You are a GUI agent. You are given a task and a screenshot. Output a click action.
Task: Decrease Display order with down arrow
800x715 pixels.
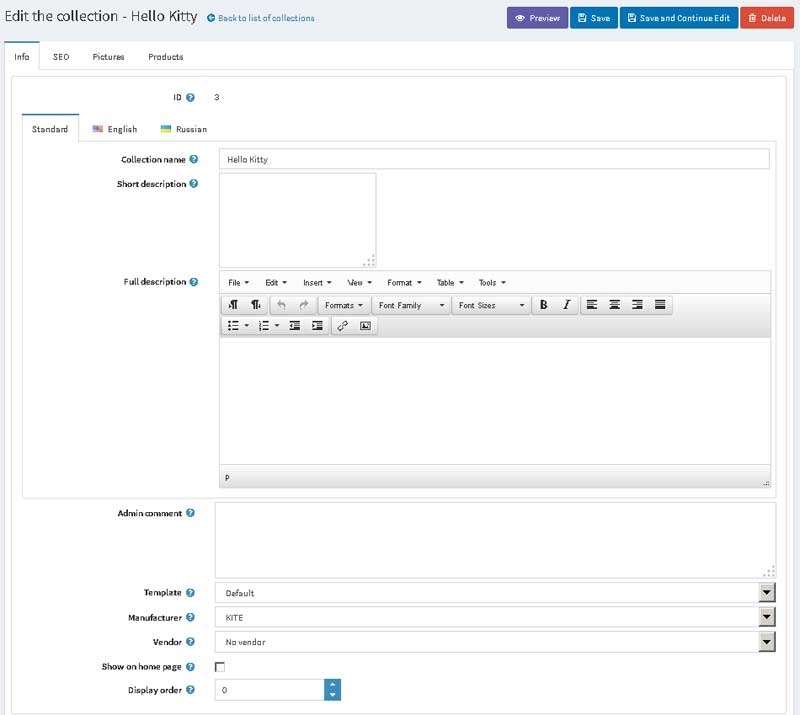(x=332, y=695)
